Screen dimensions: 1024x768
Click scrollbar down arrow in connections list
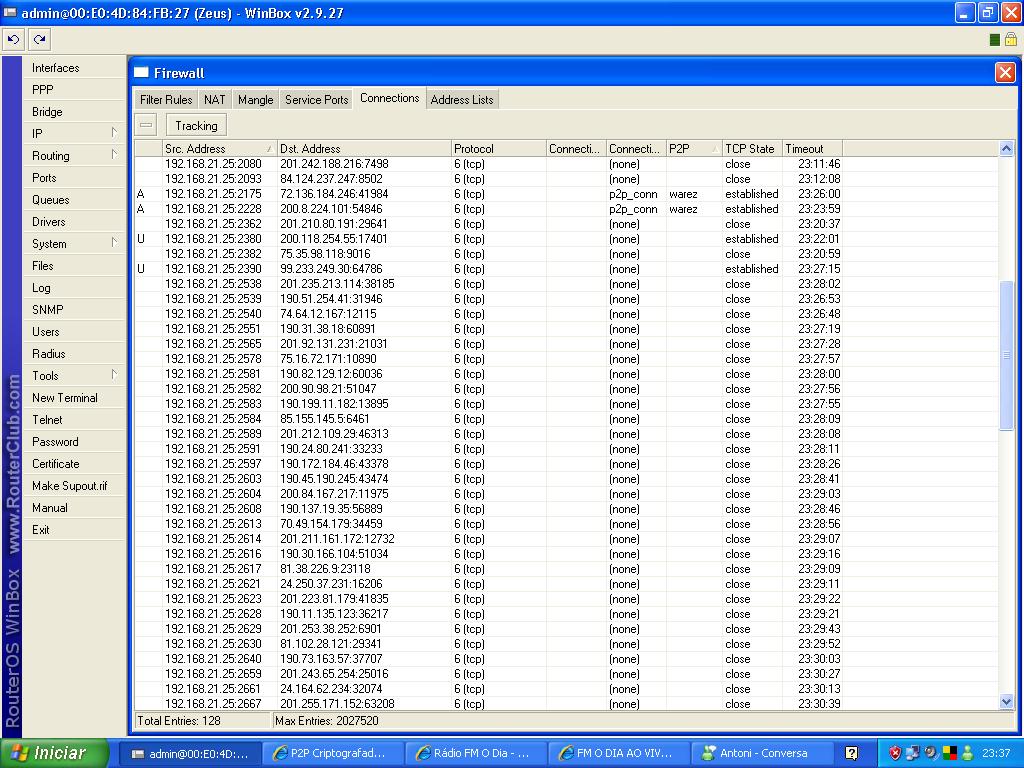point(1006,702)
